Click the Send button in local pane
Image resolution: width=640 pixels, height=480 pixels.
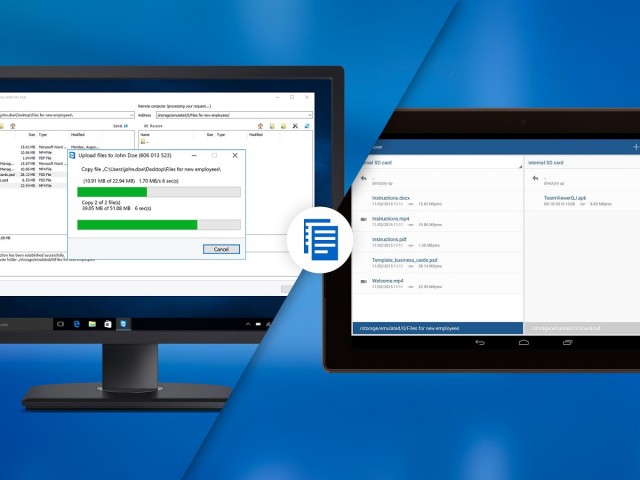point(120,126)
